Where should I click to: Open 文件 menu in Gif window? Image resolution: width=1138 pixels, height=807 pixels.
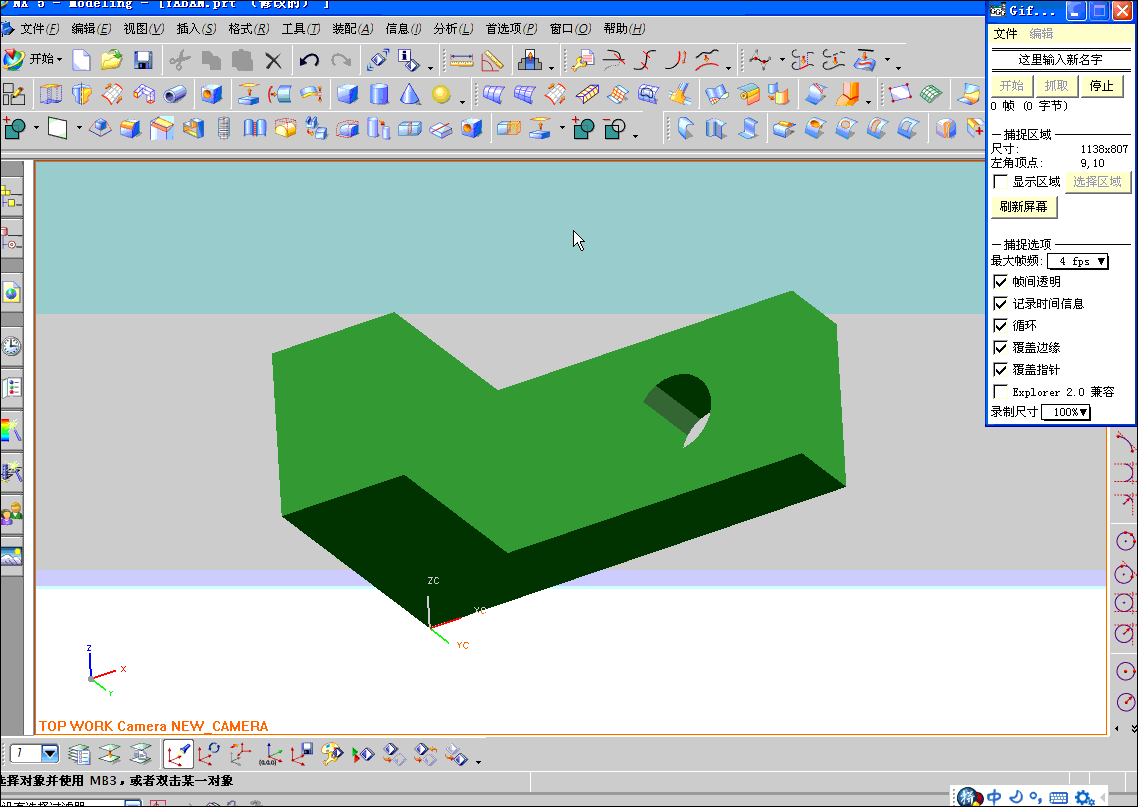1005,34
